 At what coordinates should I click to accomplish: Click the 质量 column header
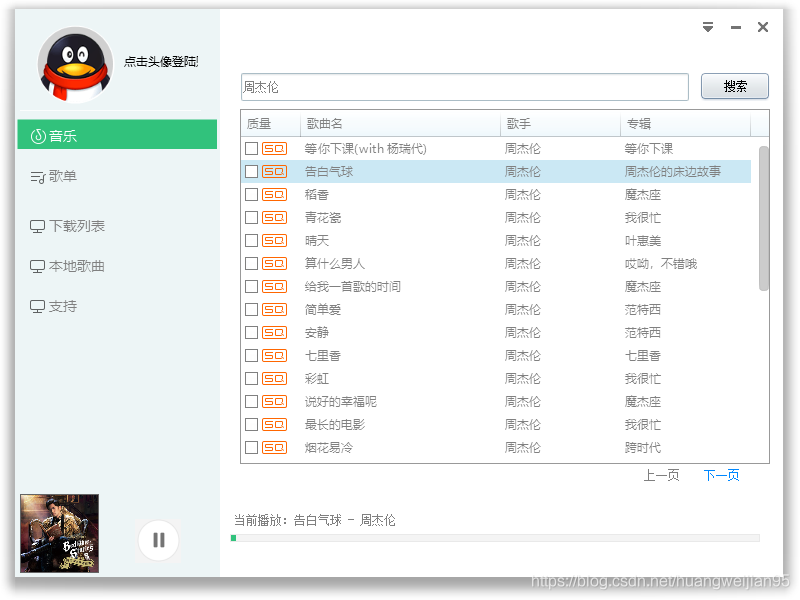click(x=270, y=123)
